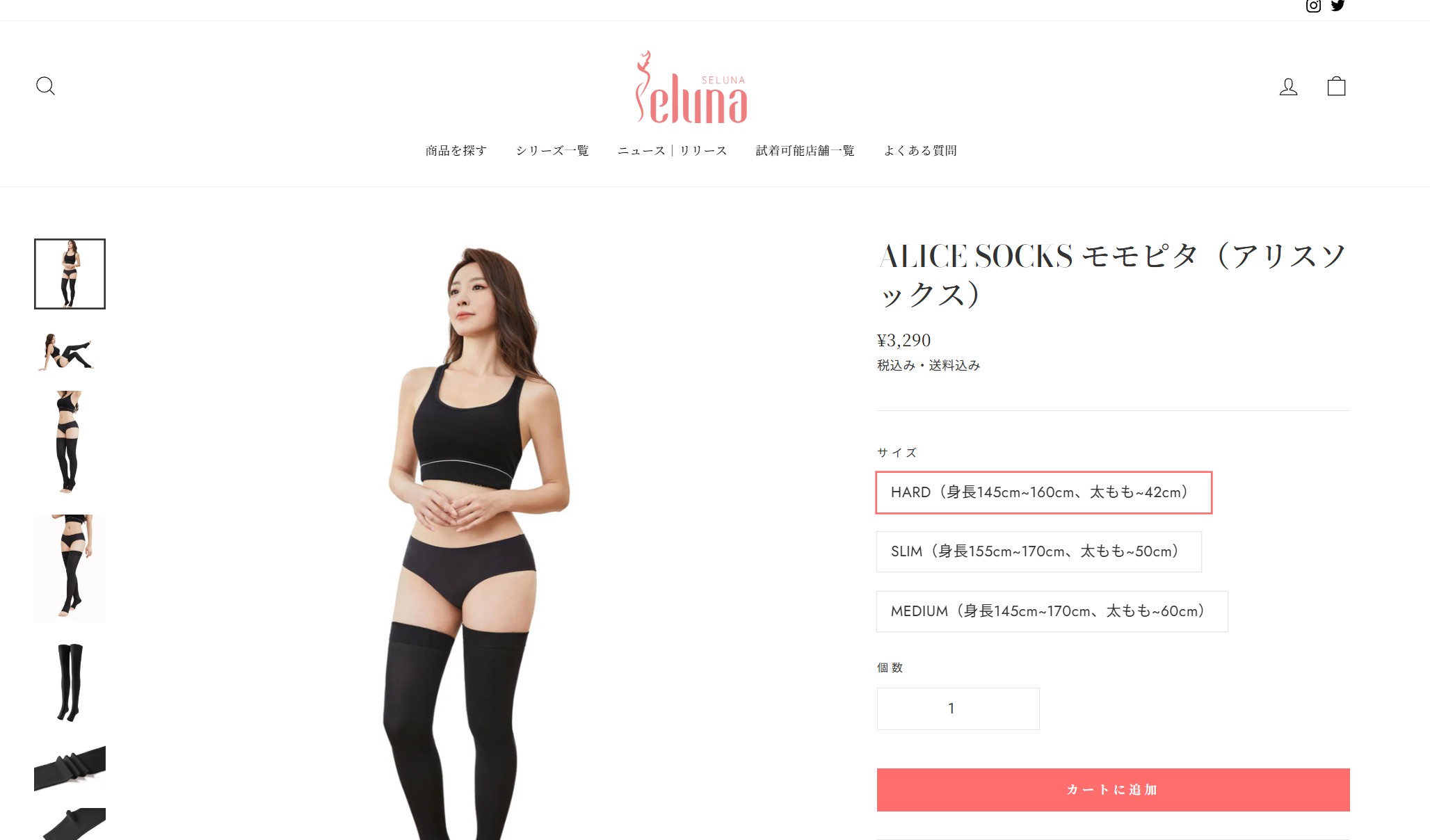Open the 商品を探す menu
The image size is (1430, 840).
click(456, 150)
